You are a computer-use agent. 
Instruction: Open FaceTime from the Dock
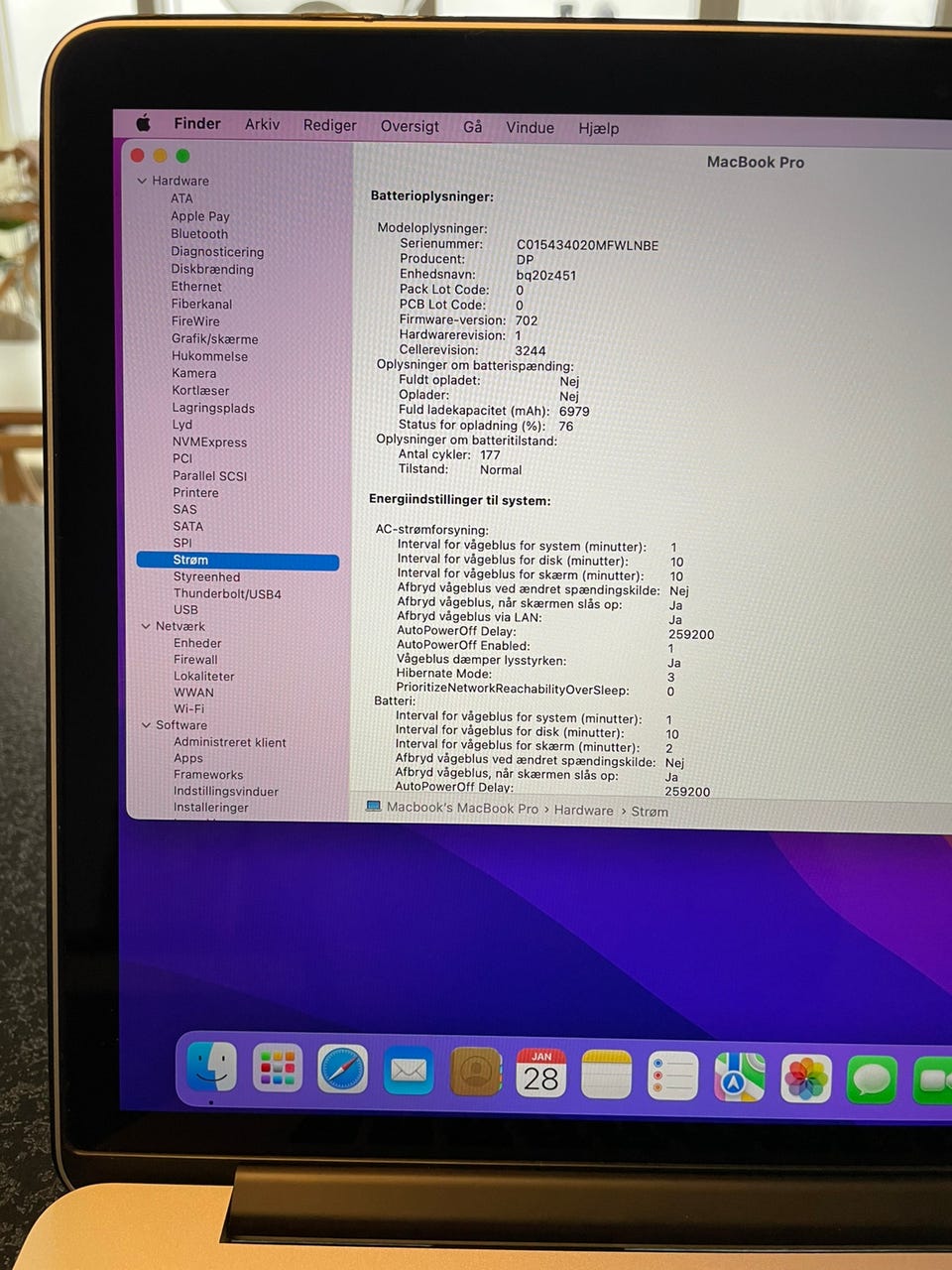tap(932, 1081)
